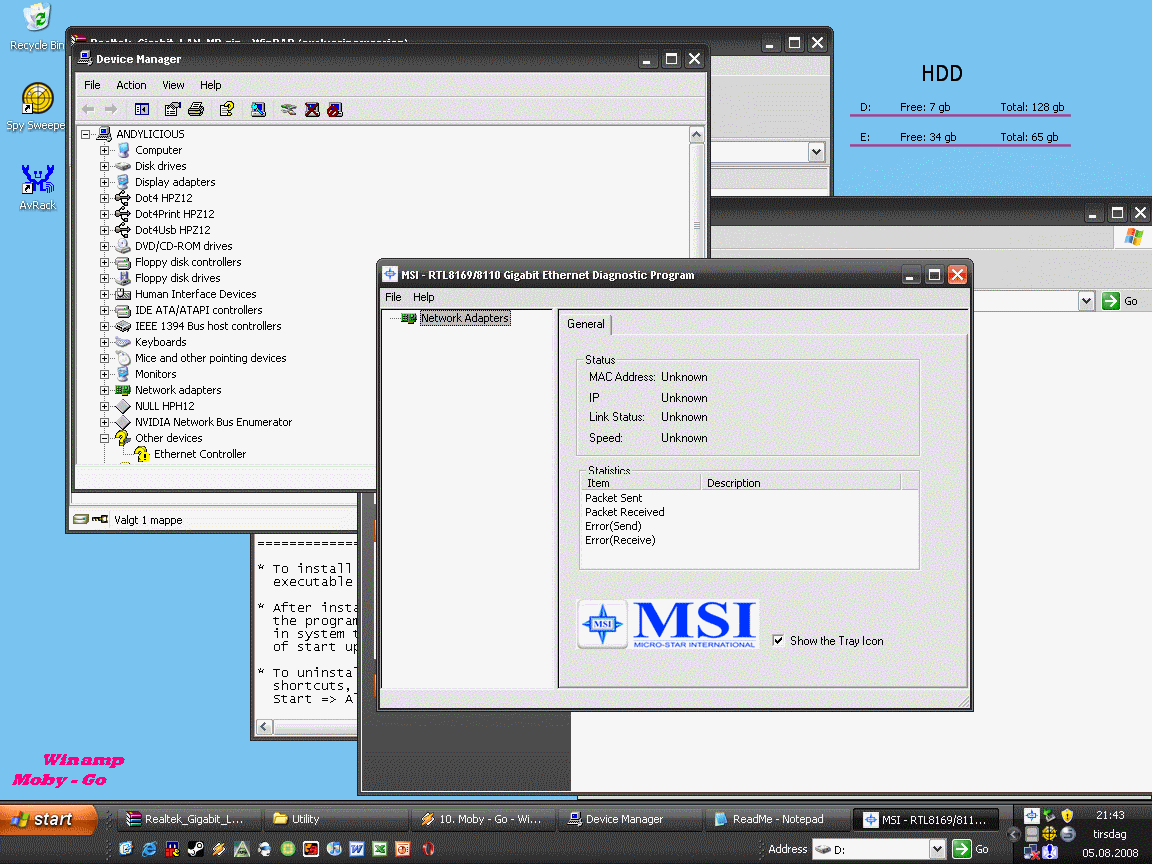Click the Item column header in Statistics
This screenshot has width=1152, height=864.
pyautogui.click(x=641, y=483)
